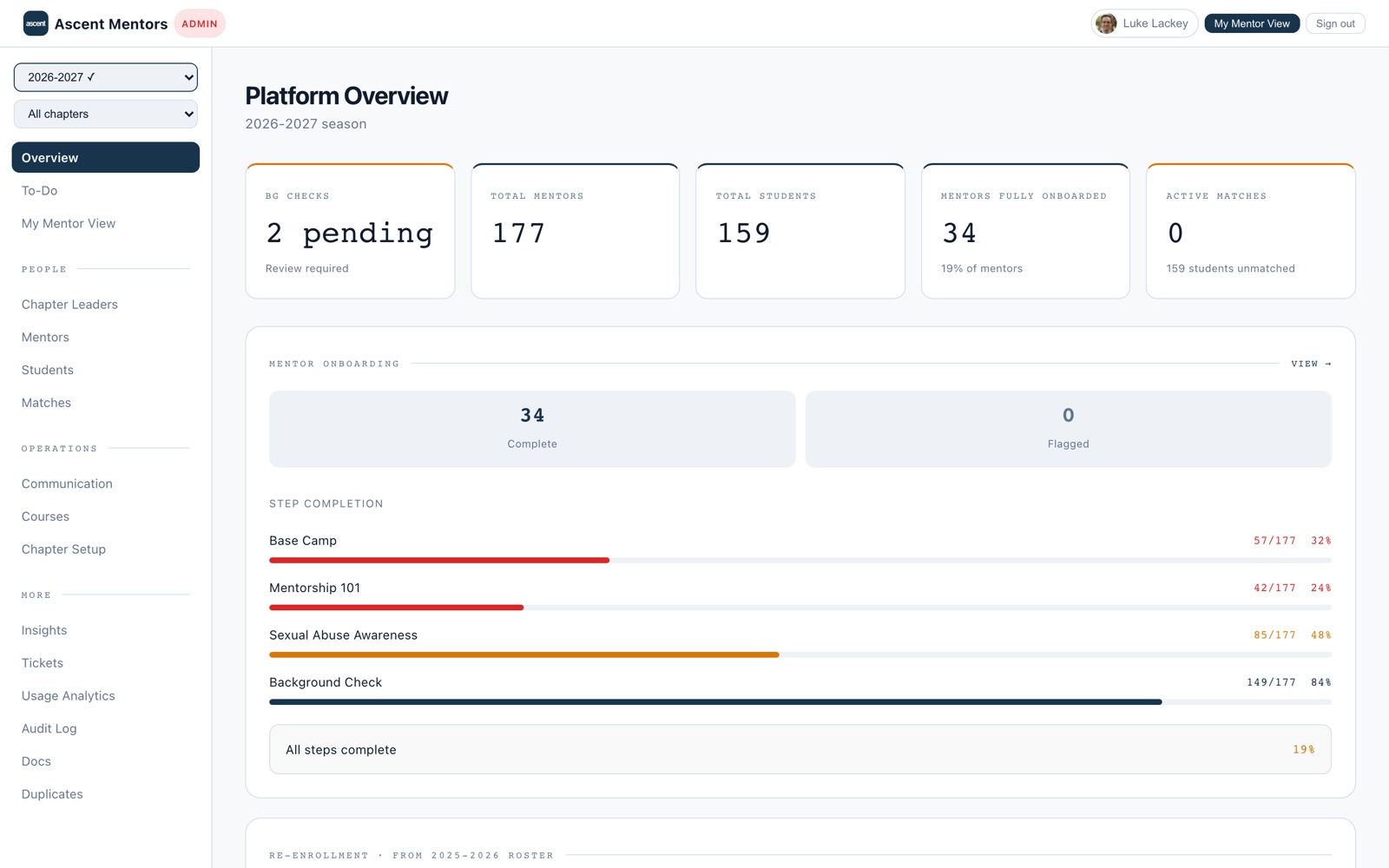Screen dimensions: 1389x868
Task: Open the To-Do page
Action: tap(39, 190)
